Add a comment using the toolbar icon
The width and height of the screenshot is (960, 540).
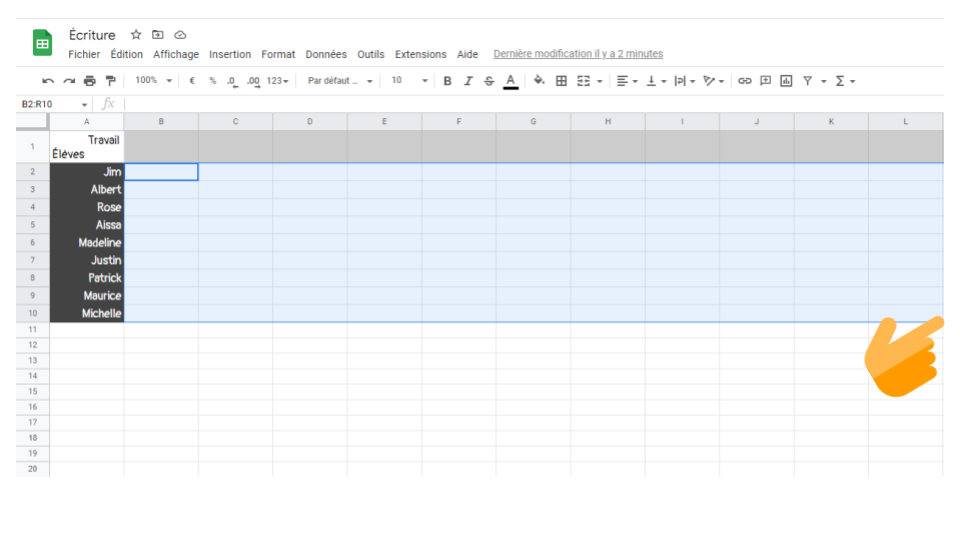pyautogui.click(x=766, y=81)
